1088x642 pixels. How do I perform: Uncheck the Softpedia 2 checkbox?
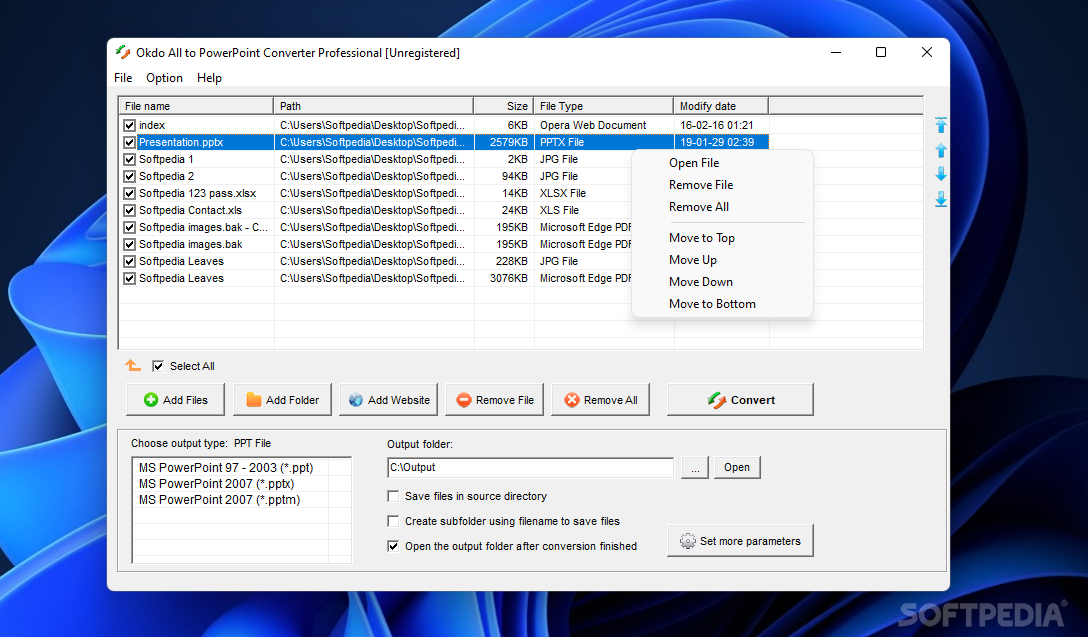pyautogui.click(x=129, y=176)
